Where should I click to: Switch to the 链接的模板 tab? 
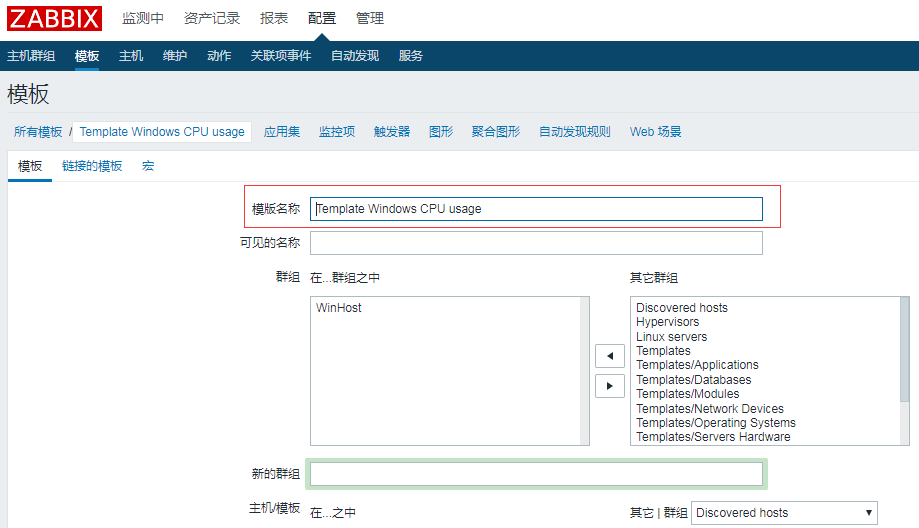tap(92, 166)
